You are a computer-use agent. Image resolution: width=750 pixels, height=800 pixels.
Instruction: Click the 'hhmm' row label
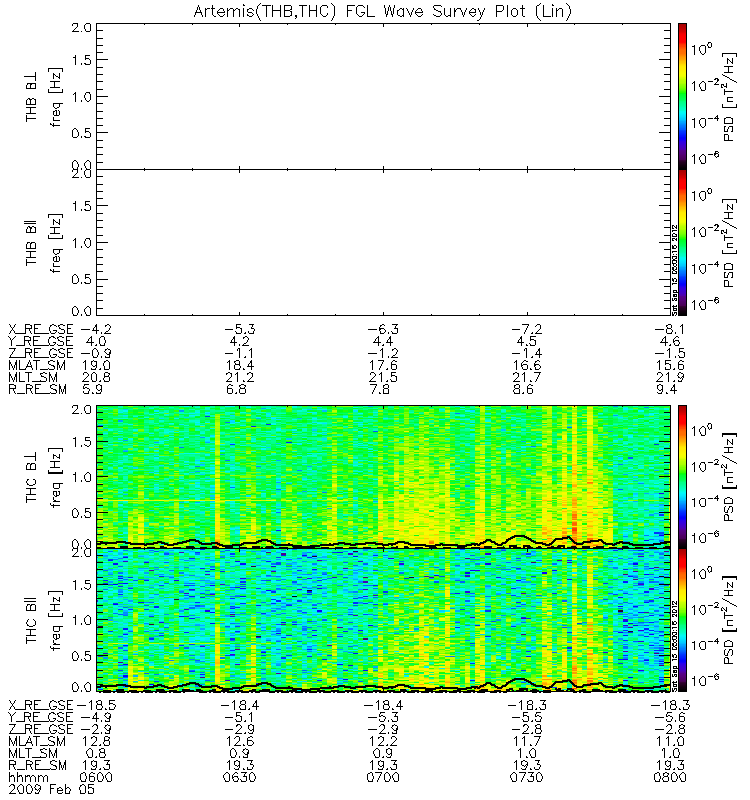28,778
